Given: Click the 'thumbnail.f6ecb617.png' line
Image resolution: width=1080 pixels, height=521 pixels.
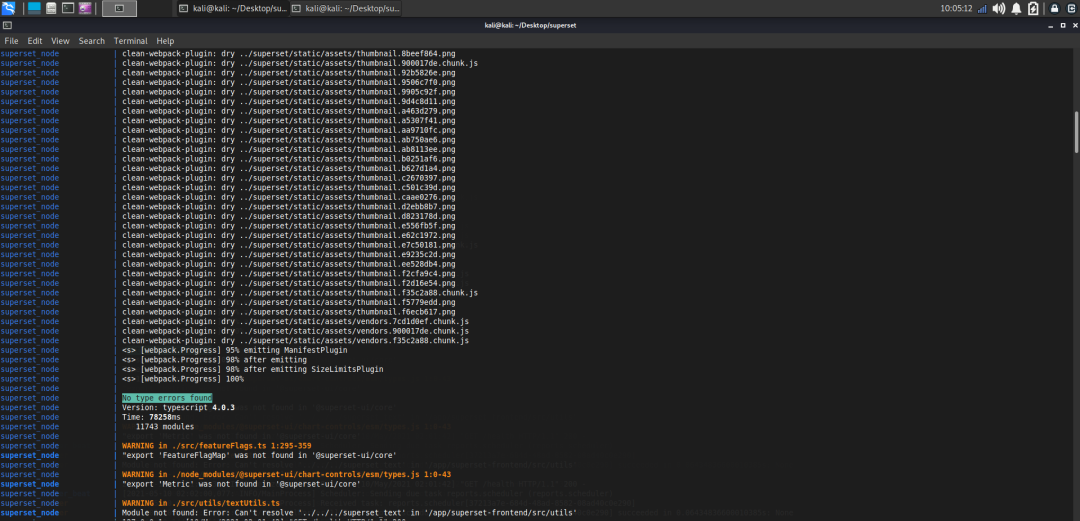Looking at the screenshot, I should (289, 311).
